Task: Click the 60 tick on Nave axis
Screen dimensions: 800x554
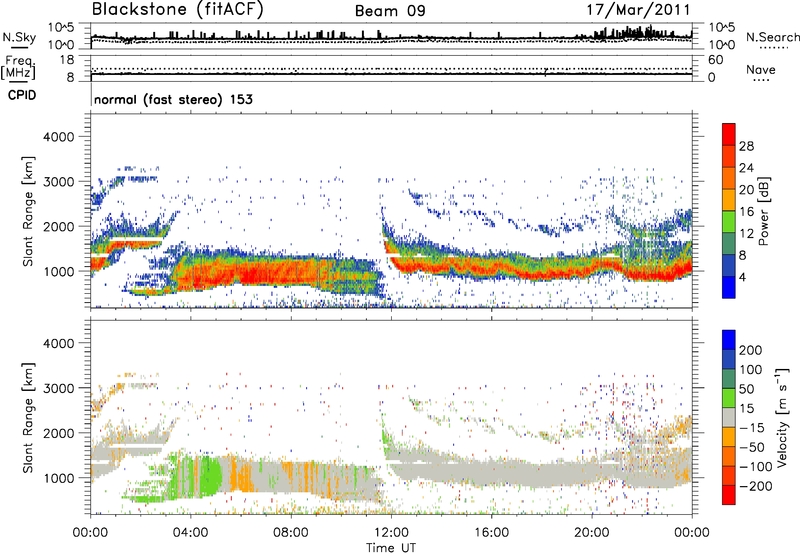Action: pos(716,60)
